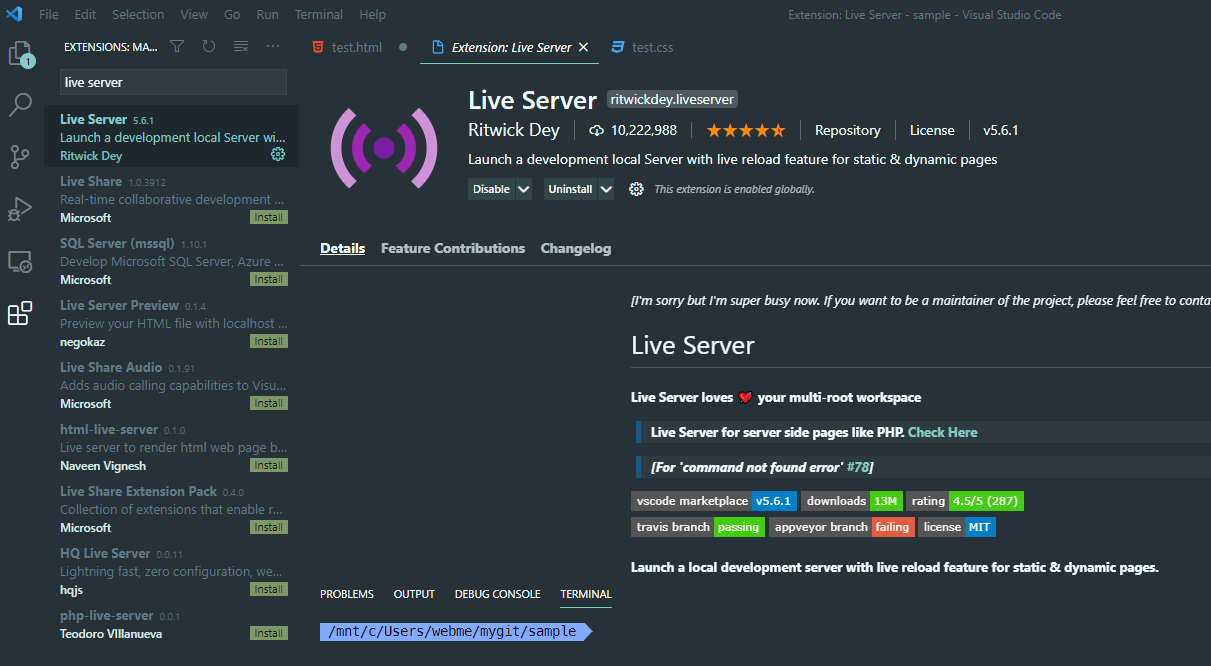Switch to the PROBLEMS panel tab
Screen dimensions: 1211x666
point(347,594)
